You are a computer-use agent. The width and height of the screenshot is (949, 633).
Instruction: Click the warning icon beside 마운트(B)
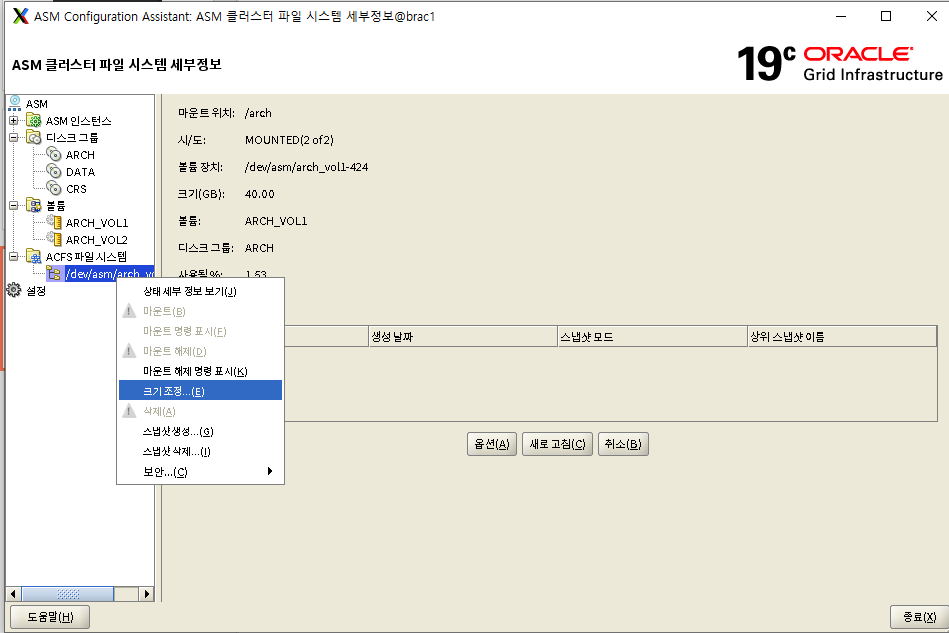tap(129, 311)
